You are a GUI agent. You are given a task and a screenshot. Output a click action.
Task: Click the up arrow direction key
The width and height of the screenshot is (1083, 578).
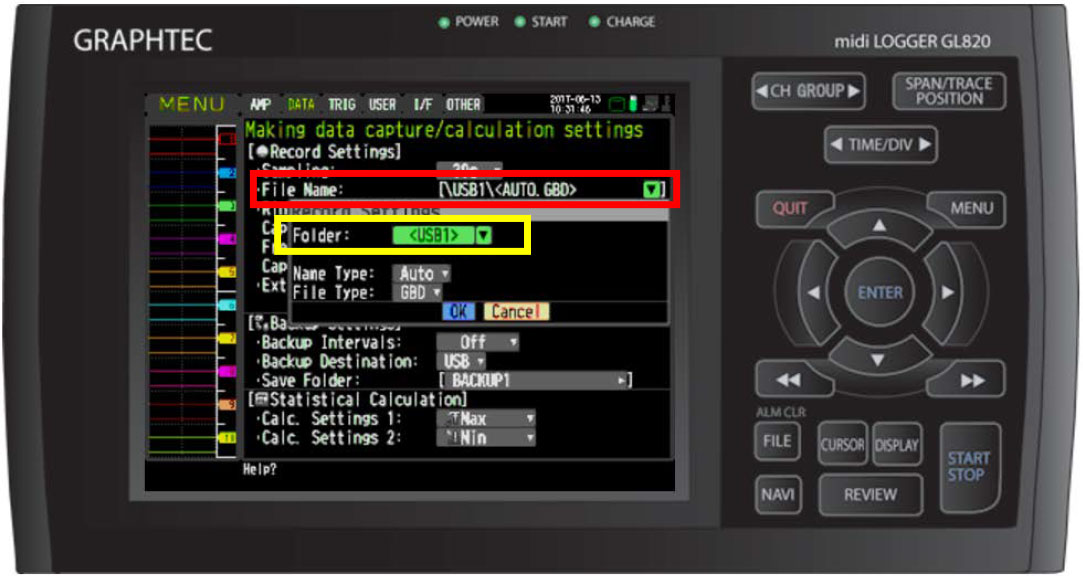tap(879, 228)
